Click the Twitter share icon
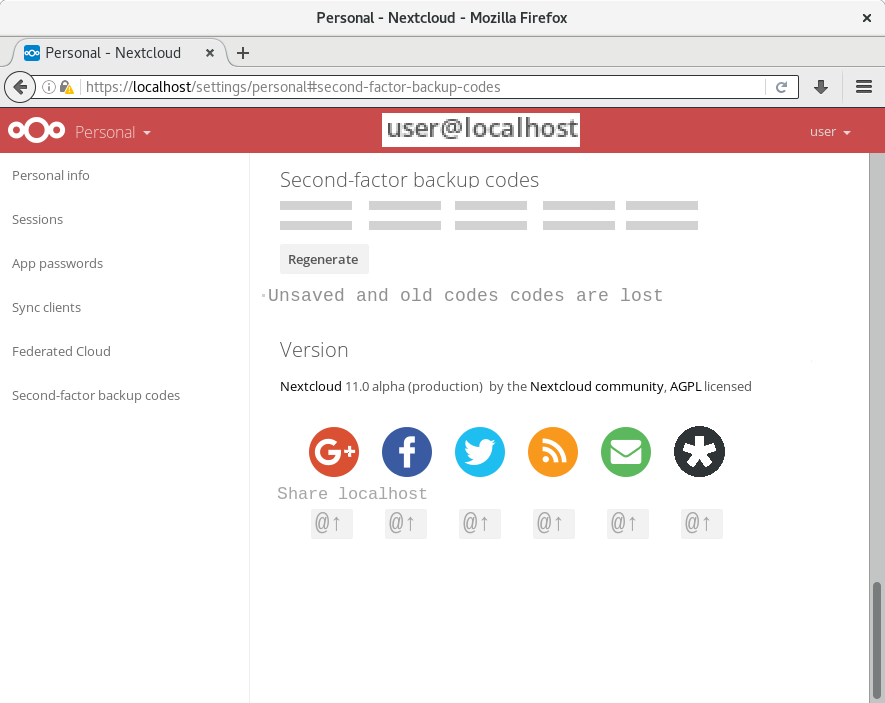 click(480, 452)
